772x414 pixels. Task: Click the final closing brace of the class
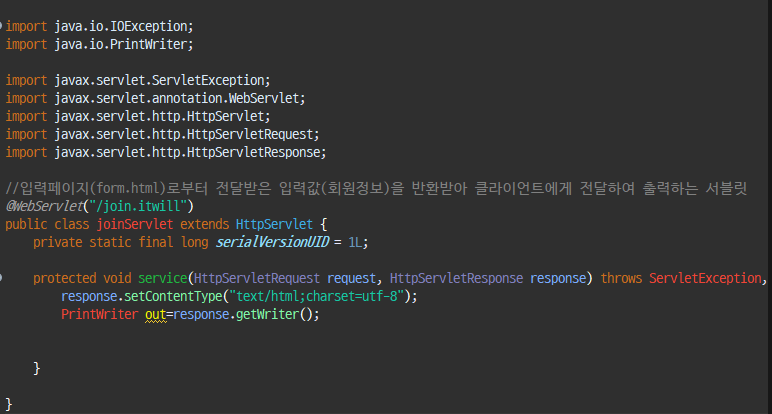pyautogui.click(x=9, y=404)
